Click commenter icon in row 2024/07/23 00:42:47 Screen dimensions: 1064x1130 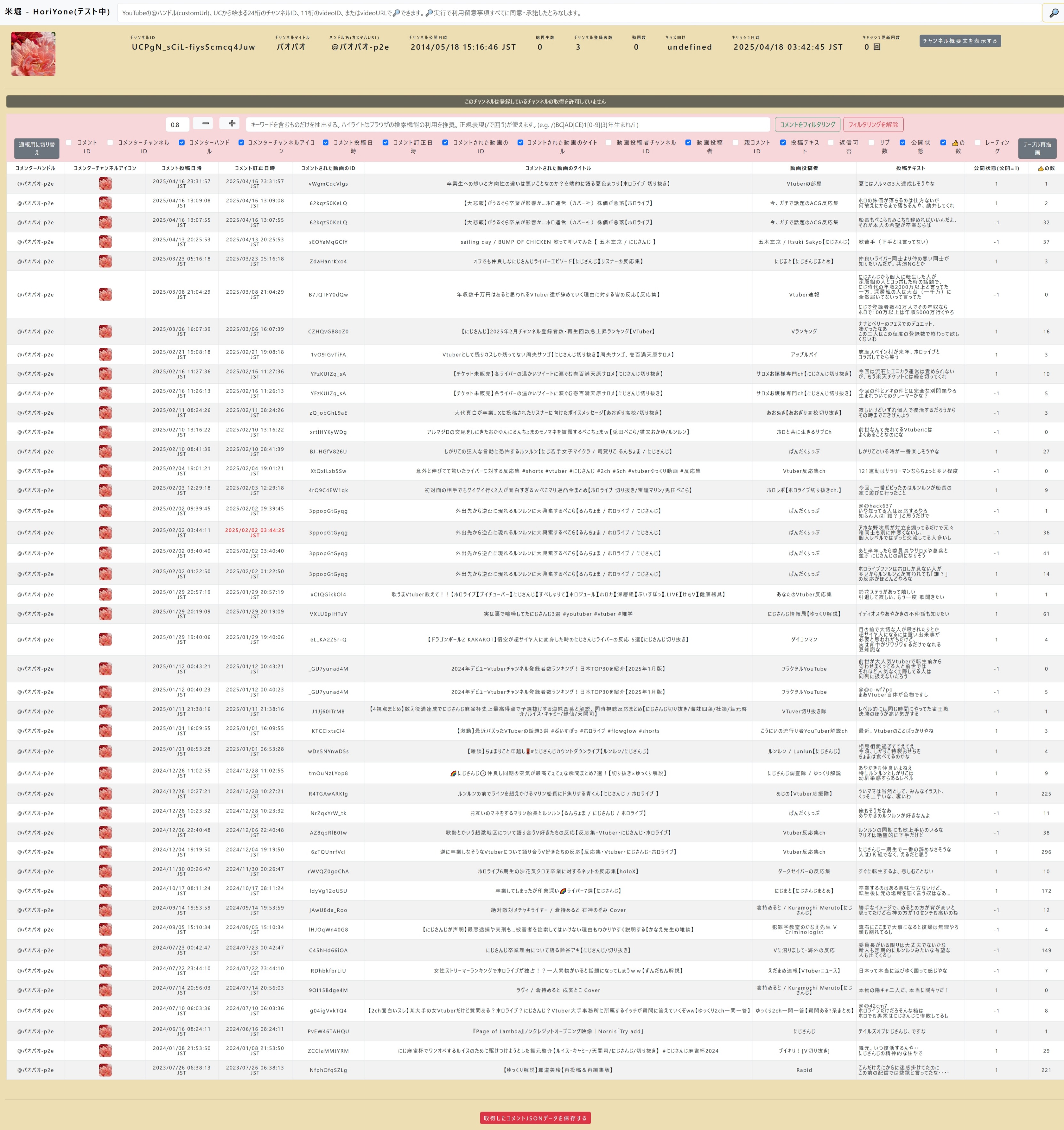point(105,951)
